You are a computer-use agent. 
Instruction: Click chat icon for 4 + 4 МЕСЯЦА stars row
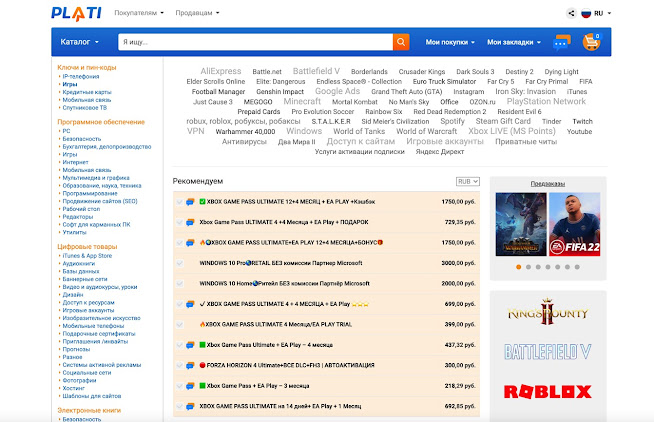190,304
